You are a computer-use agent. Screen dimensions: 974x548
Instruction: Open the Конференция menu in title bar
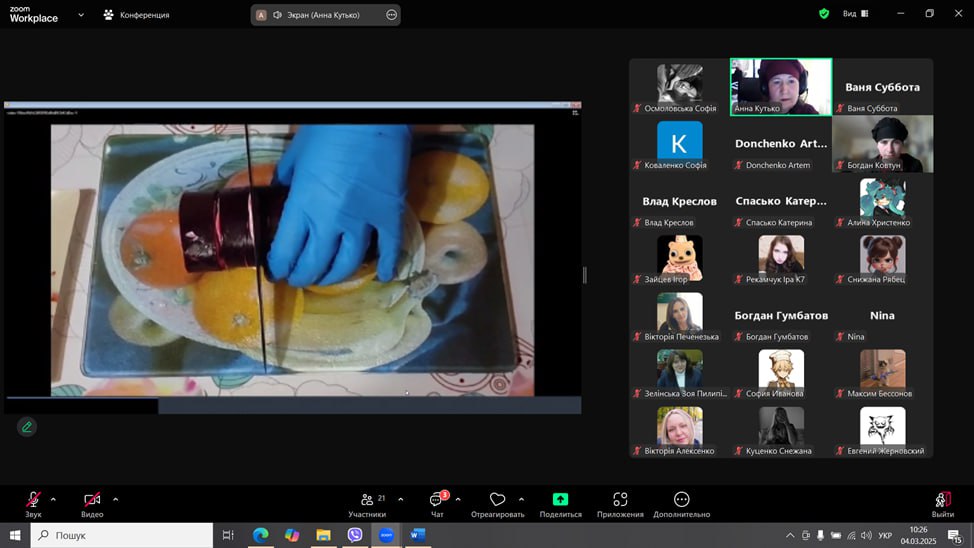click(136, 15)
